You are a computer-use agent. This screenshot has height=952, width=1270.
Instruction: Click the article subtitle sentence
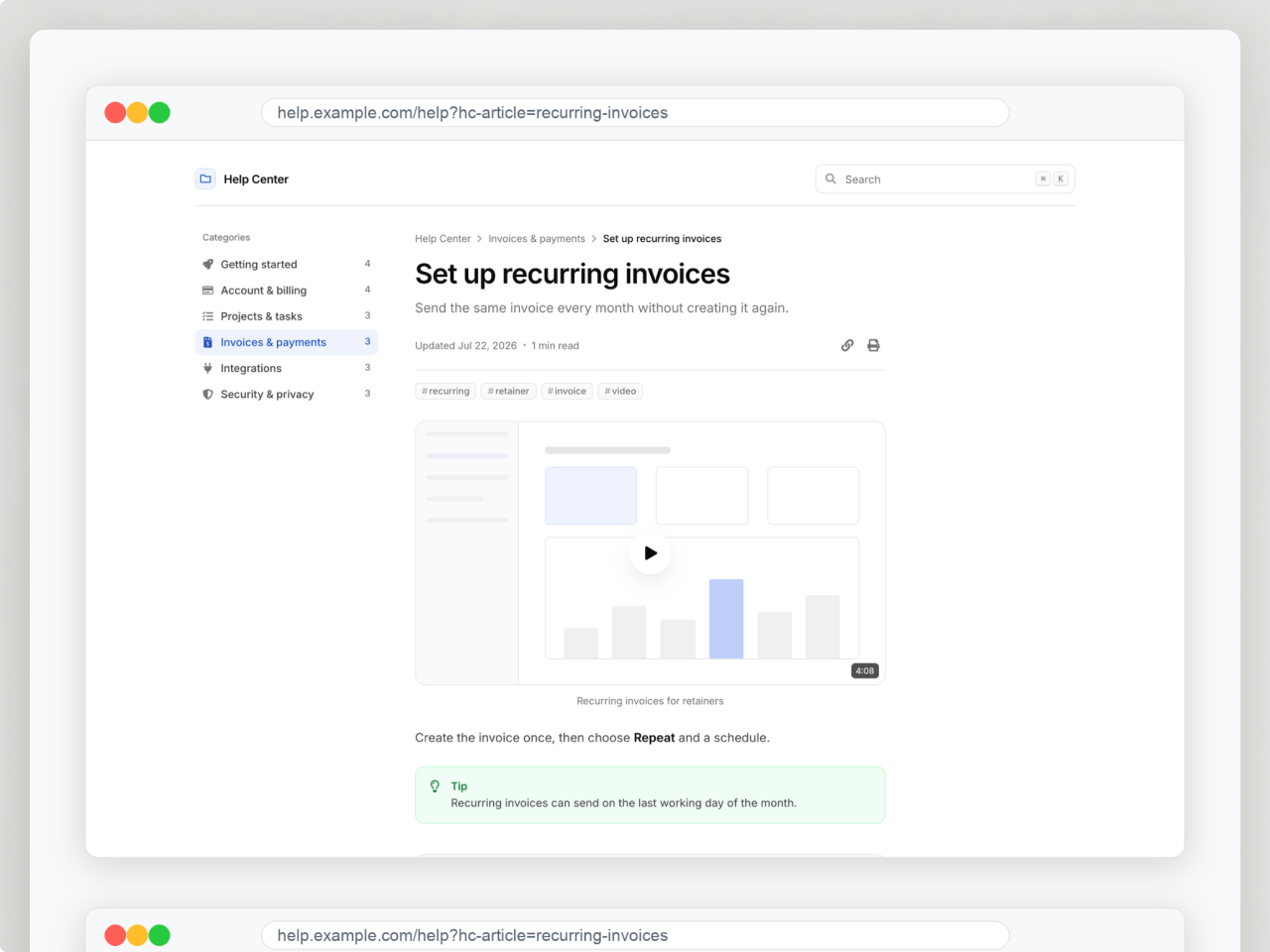(x=601, y=308)
